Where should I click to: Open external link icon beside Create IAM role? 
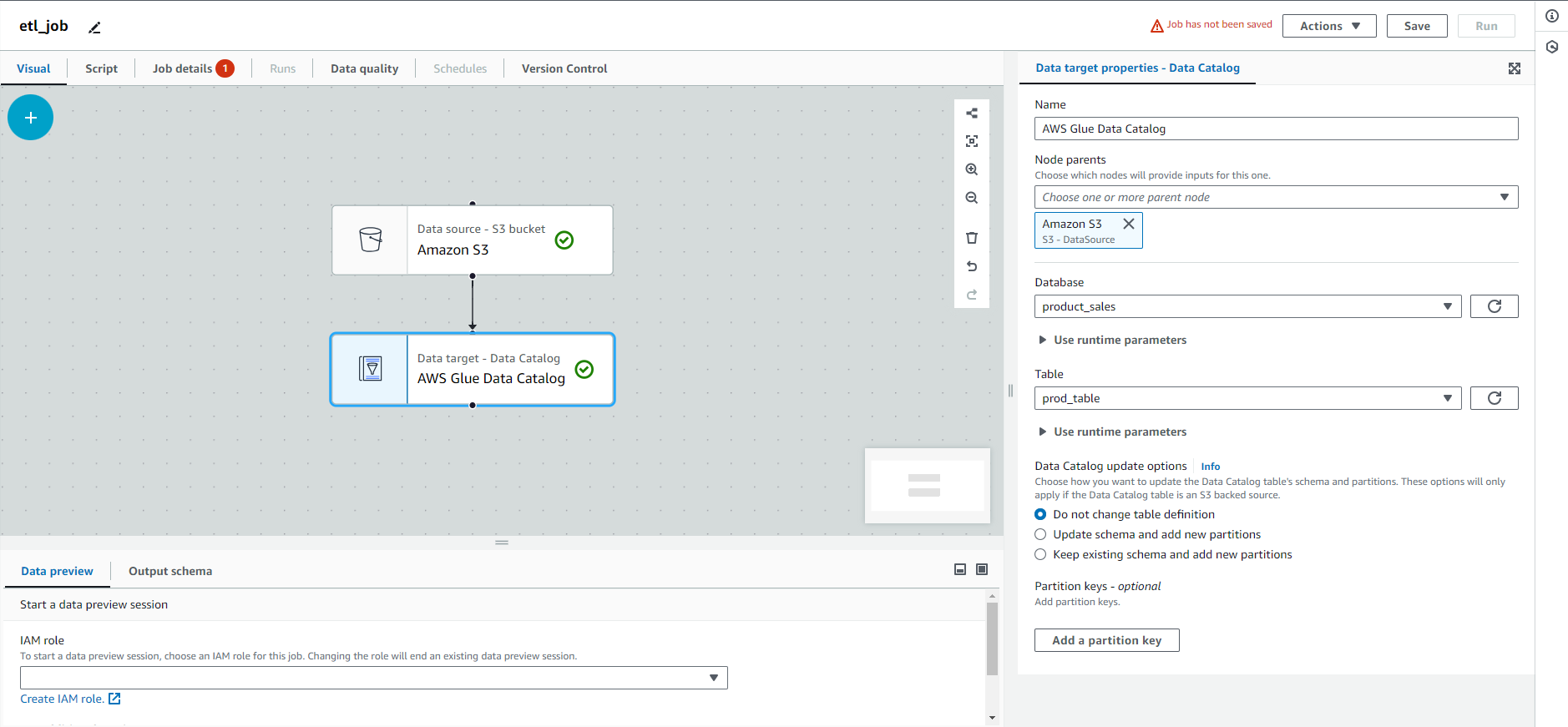pos(114,699)
